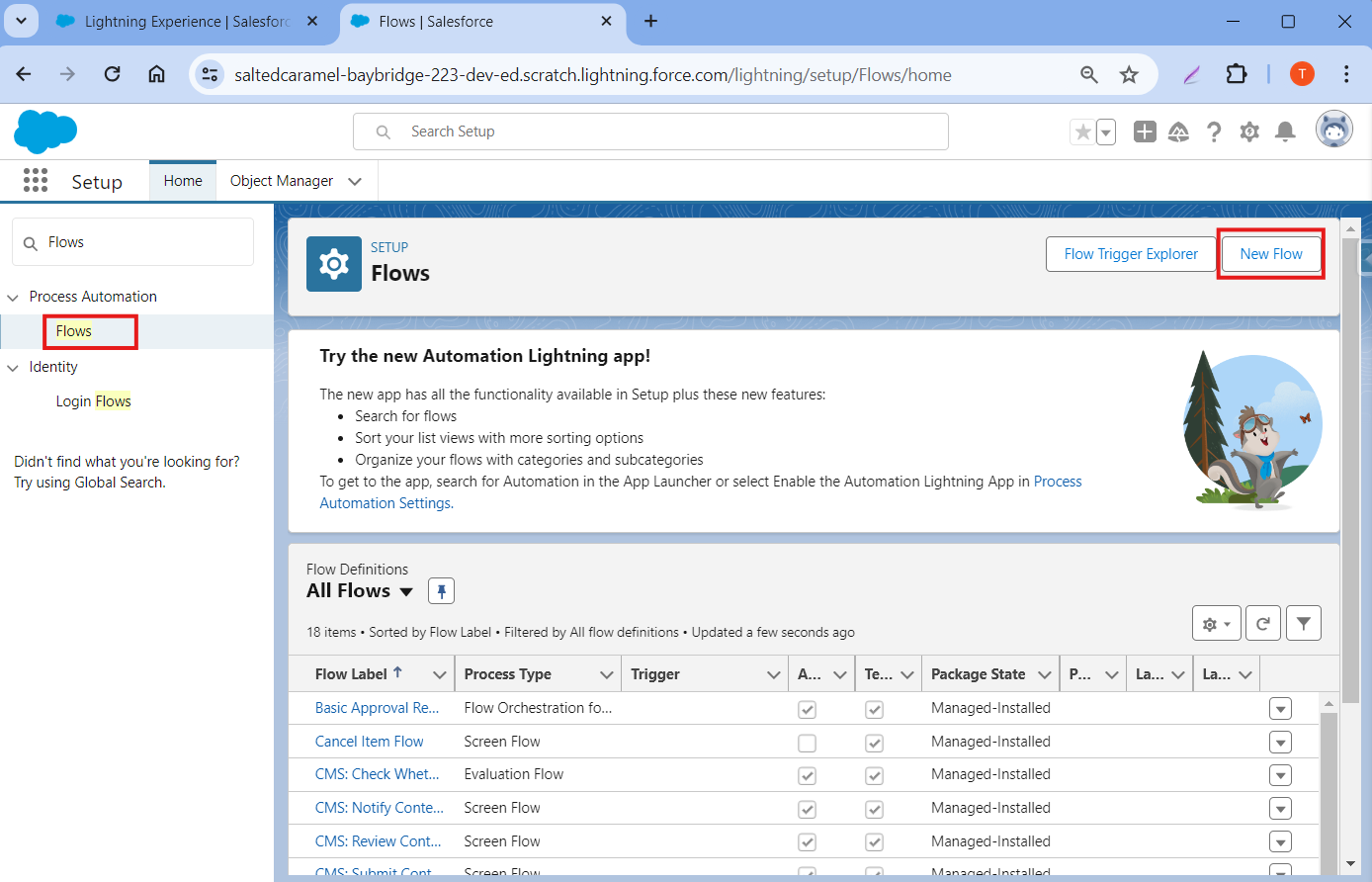Open list view controls gear

click(x=1216, y=624)
